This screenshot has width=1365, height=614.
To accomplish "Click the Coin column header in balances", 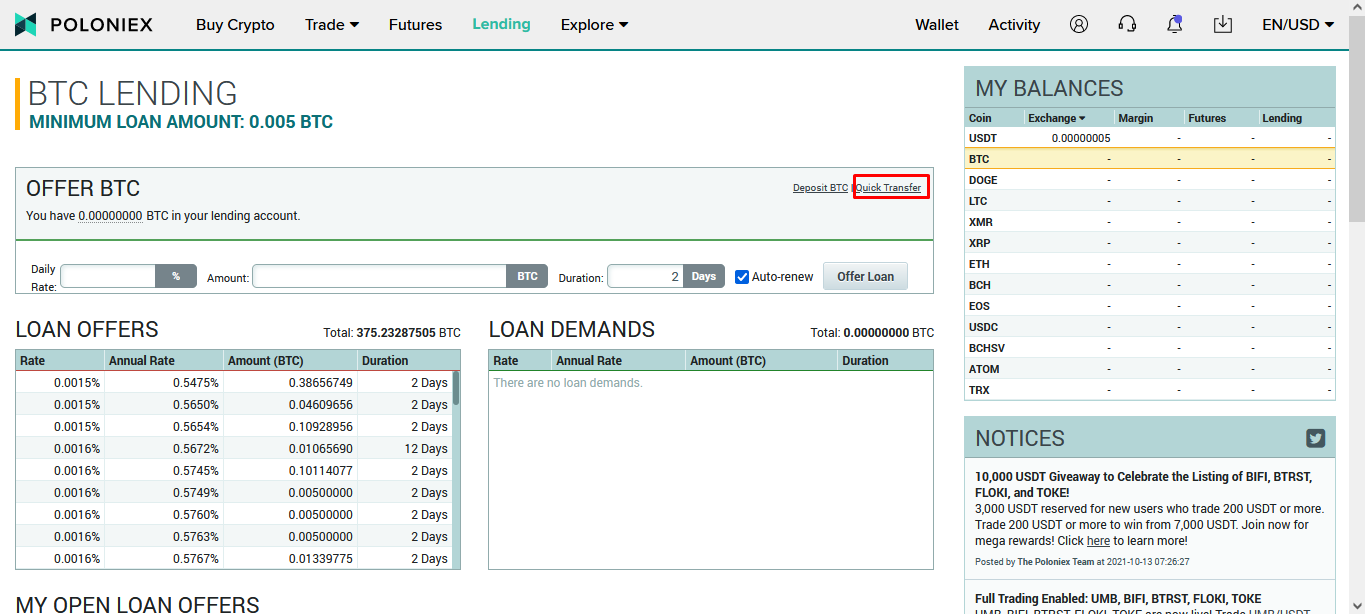I will (980, 118).
